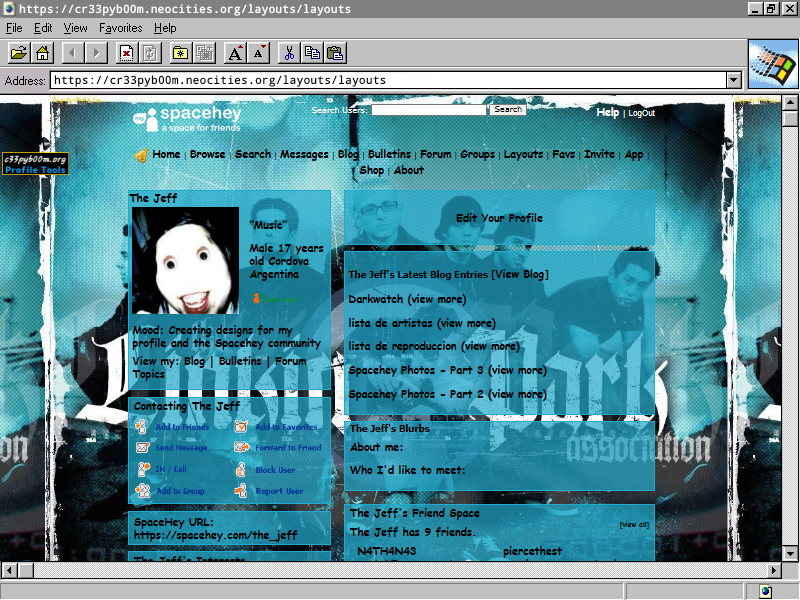The height and width of the screenshot is (600, 800).
Task: Click the status bar globe icon
Action: coord(765,592)
